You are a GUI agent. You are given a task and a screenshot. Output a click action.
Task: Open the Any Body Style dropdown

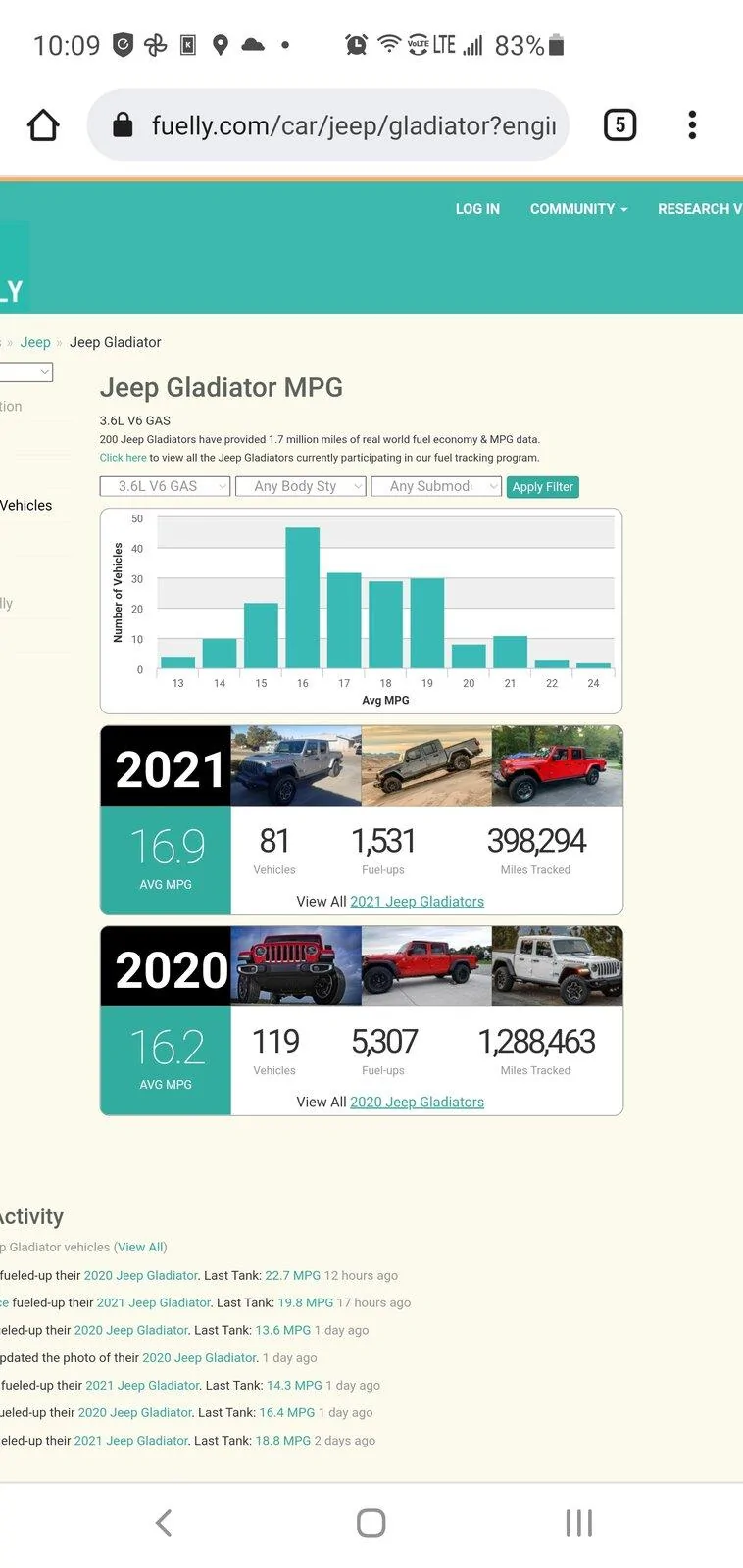301,486
